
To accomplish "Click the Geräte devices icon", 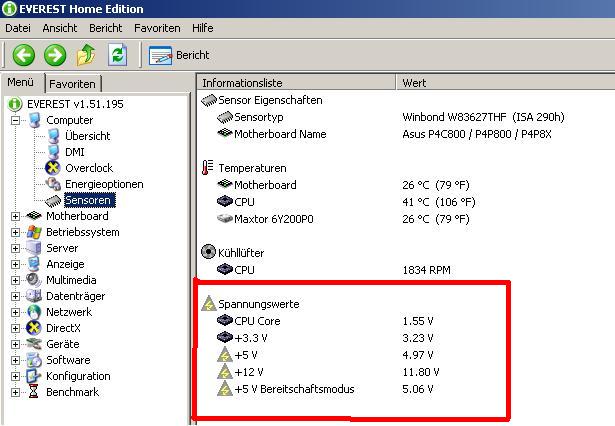I will [34, 344].
